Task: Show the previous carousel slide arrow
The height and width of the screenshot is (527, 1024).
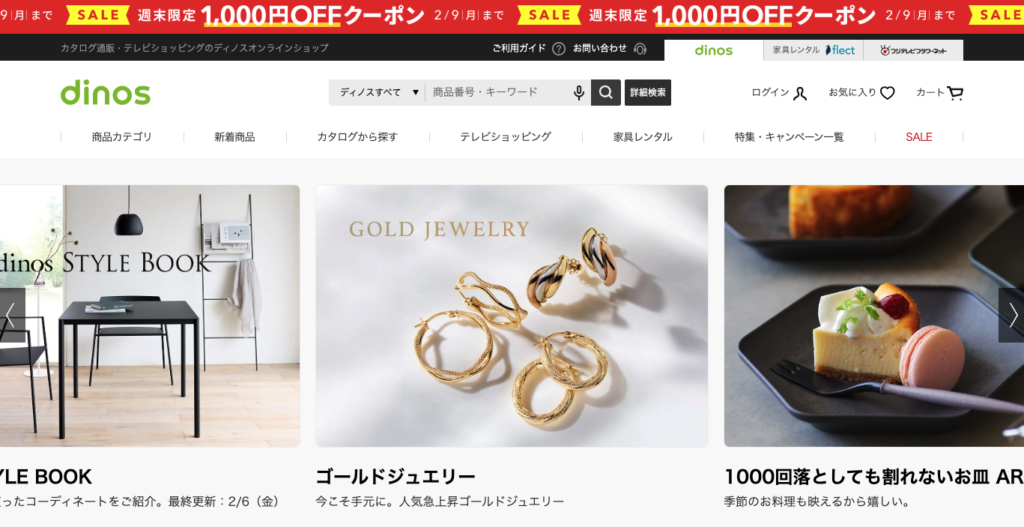Action: tap(12, 315)
